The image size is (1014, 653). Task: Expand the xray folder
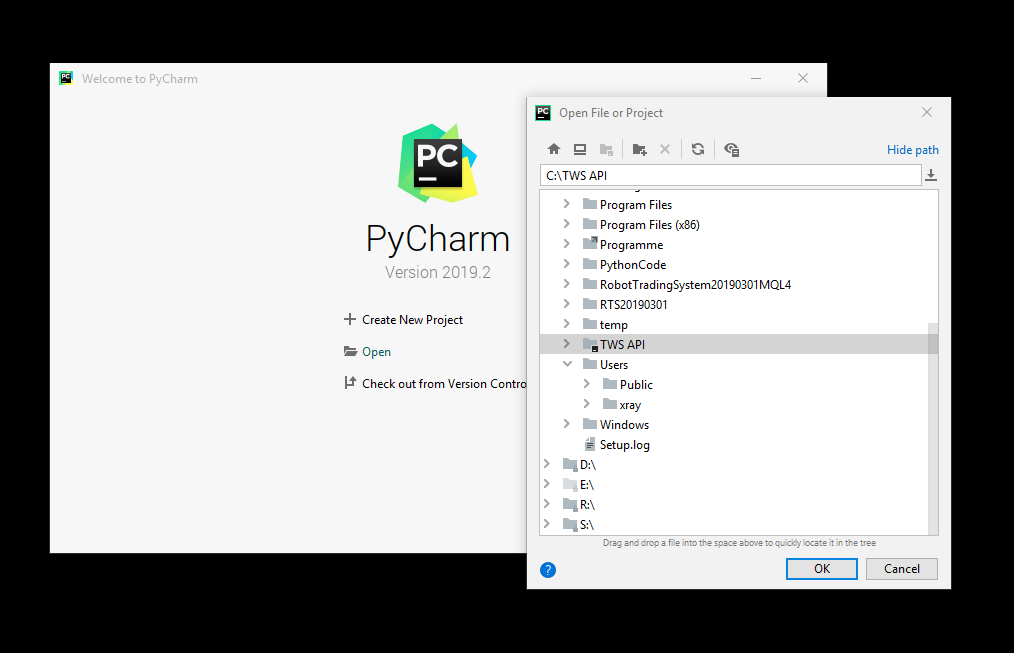[x=587, y=404]
